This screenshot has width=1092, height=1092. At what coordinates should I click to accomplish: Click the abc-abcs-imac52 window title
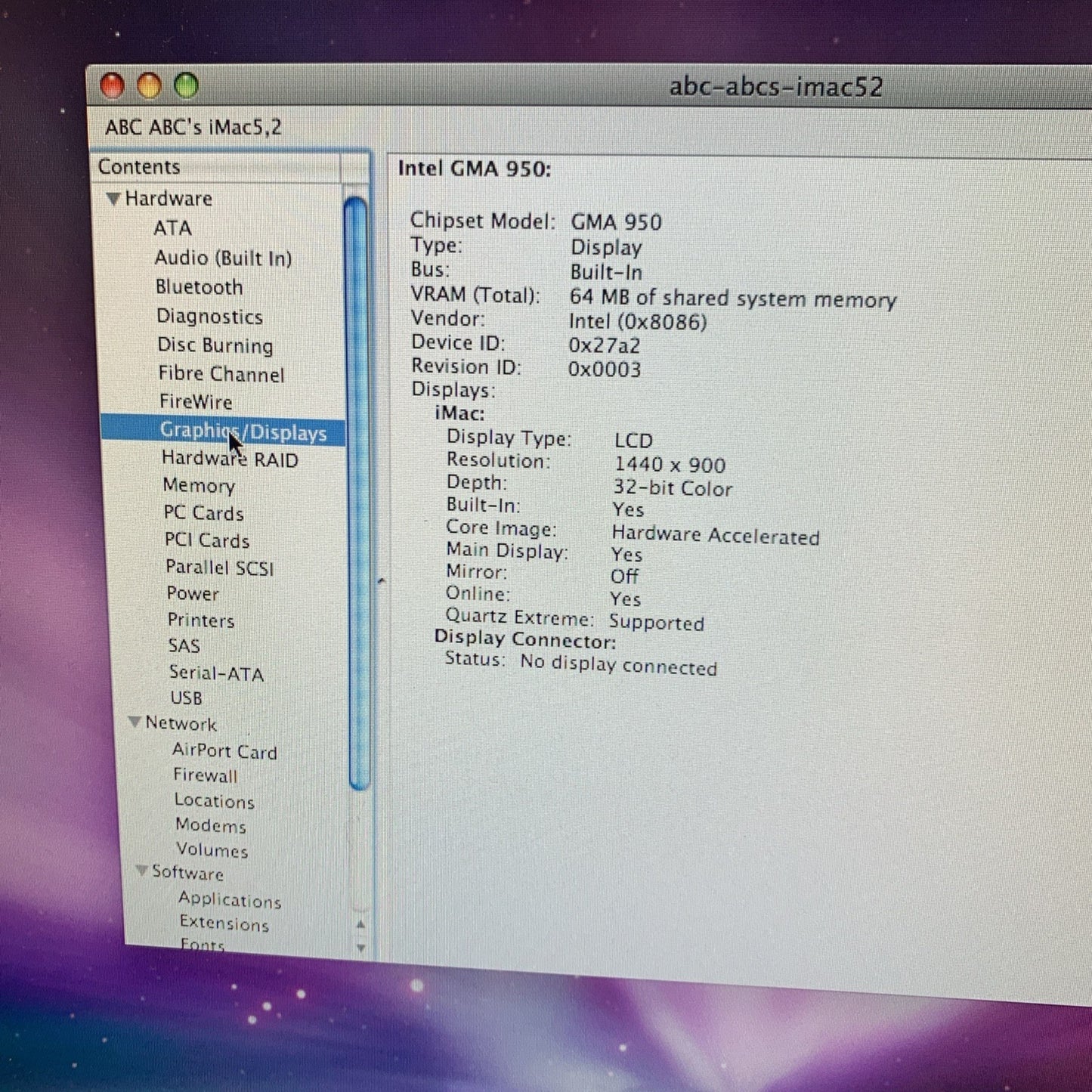pos(776,87)
